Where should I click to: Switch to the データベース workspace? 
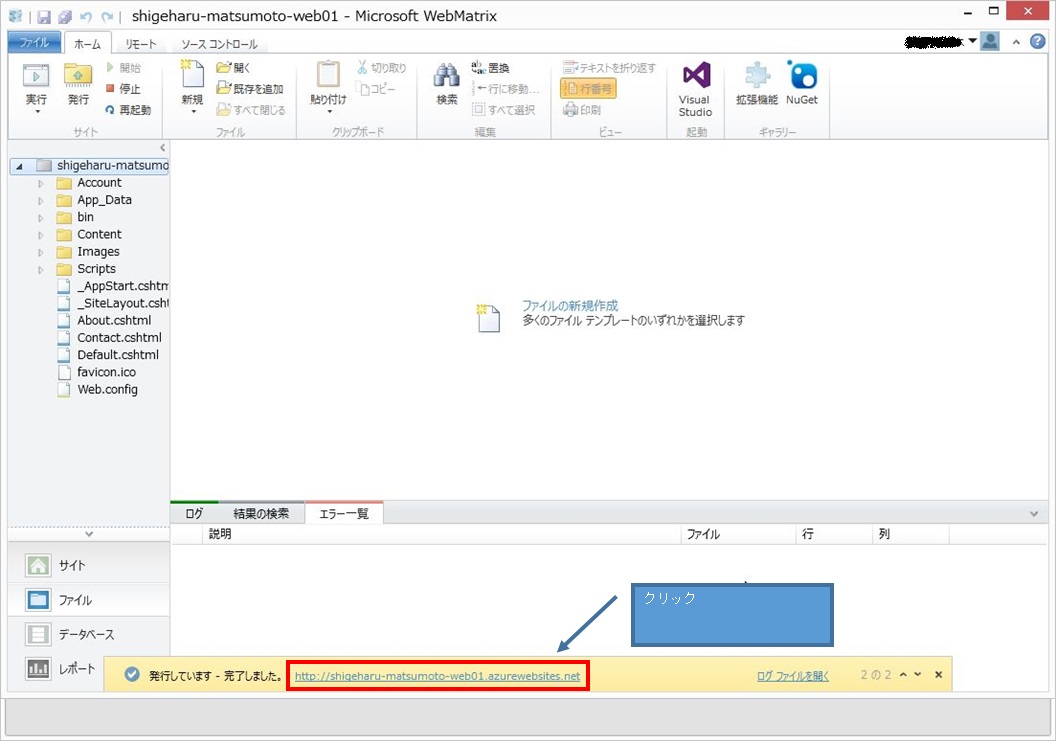tap(89, 634)
